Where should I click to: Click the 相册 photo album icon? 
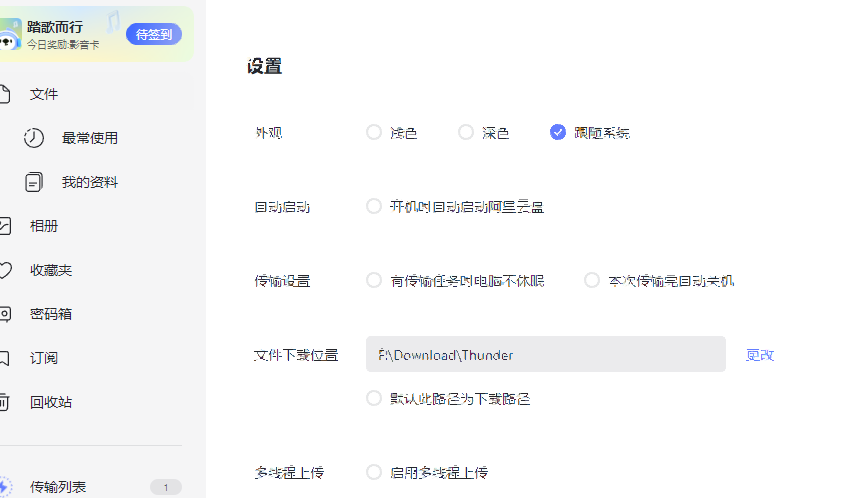(x=5, y=226)
